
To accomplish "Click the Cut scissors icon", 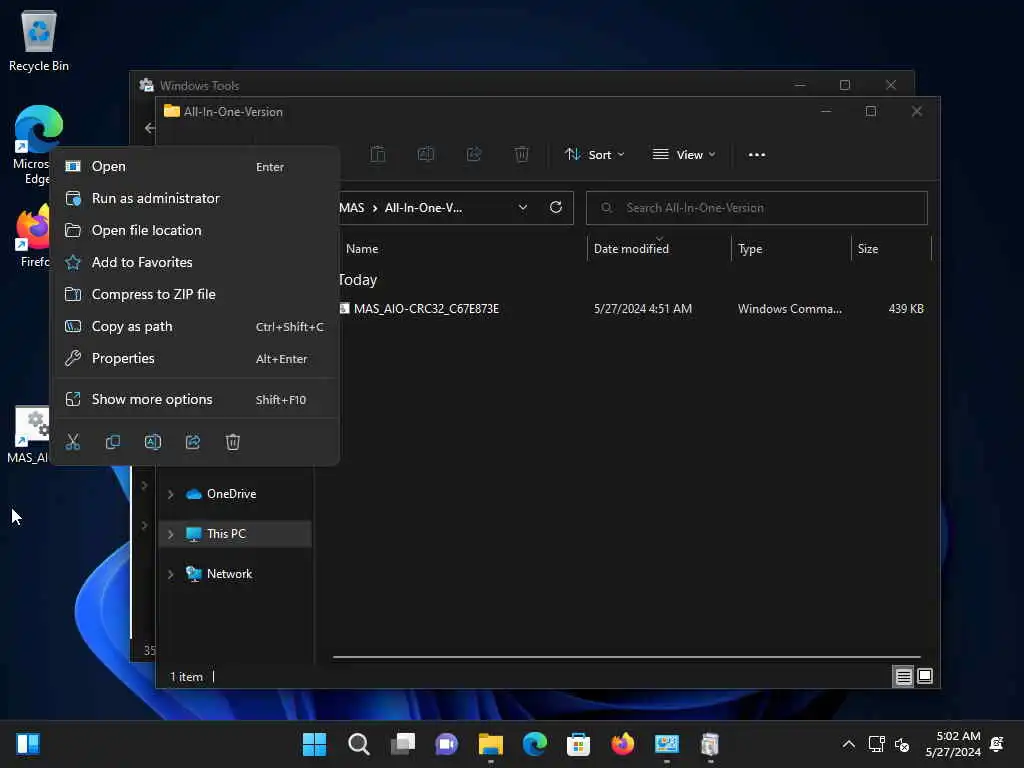I will click(72, 442).
